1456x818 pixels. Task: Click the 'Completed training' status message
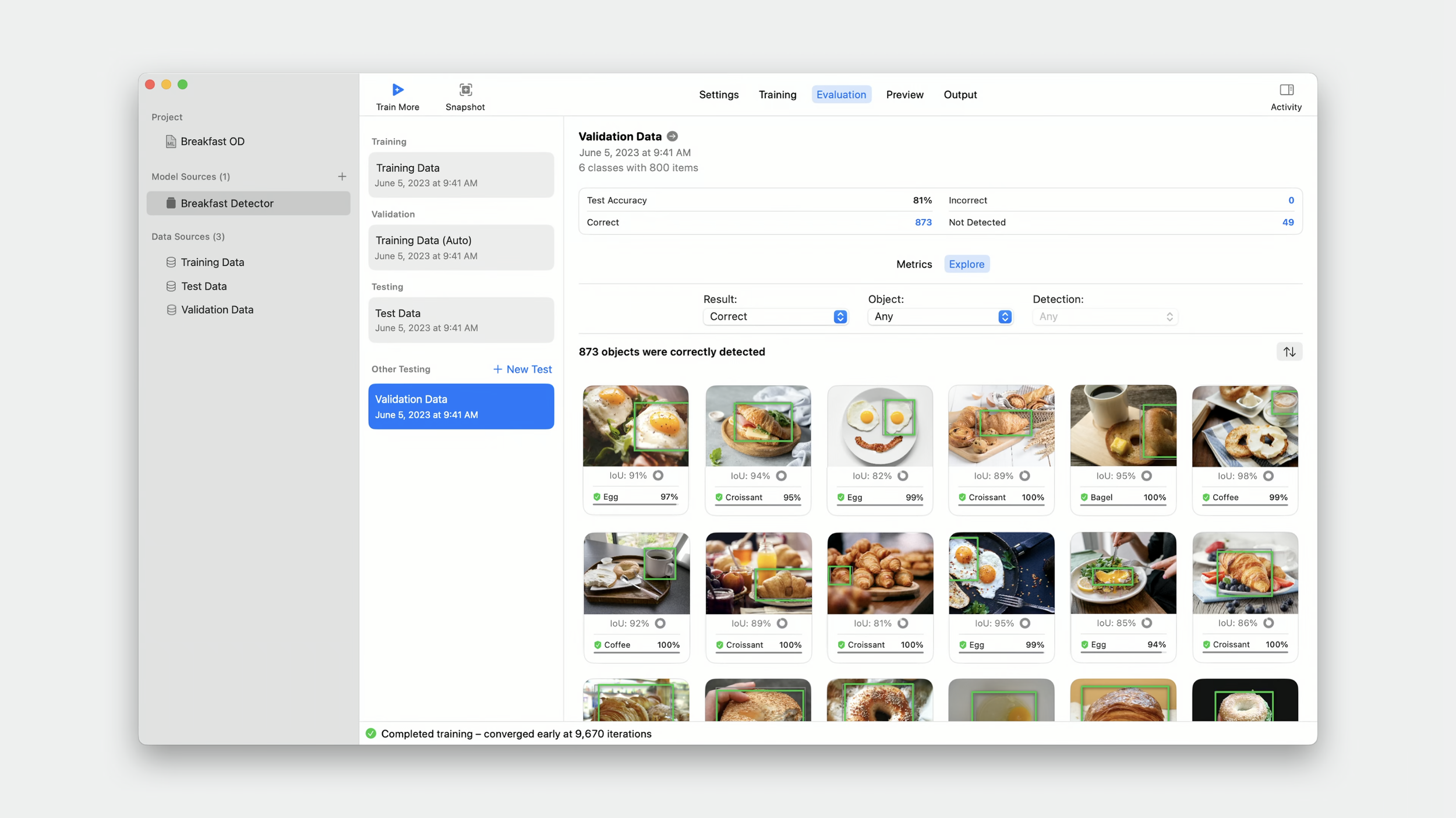(516, 734)
